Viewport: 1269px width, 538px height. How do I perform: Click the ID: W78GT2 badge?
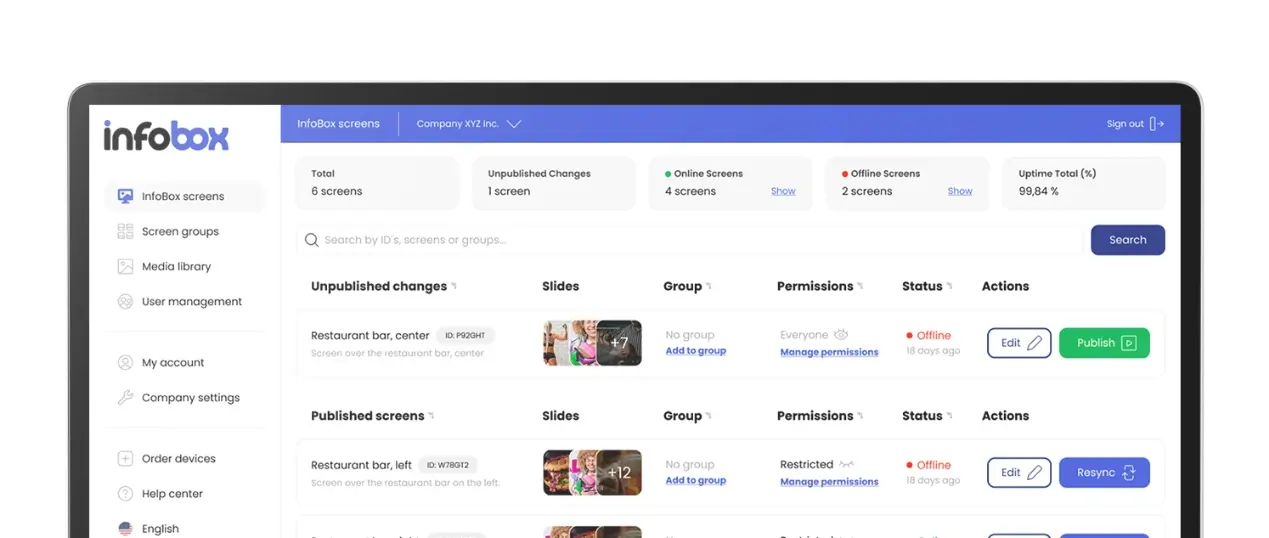coord(448,465)
